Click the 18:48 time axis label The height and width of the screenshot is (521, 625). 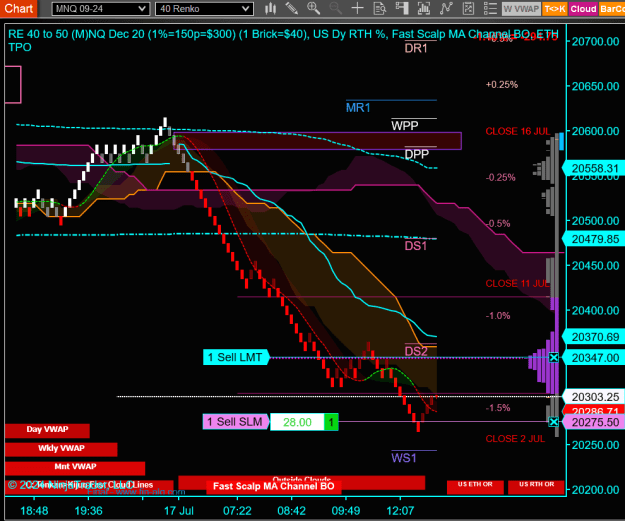coord(34,511)
